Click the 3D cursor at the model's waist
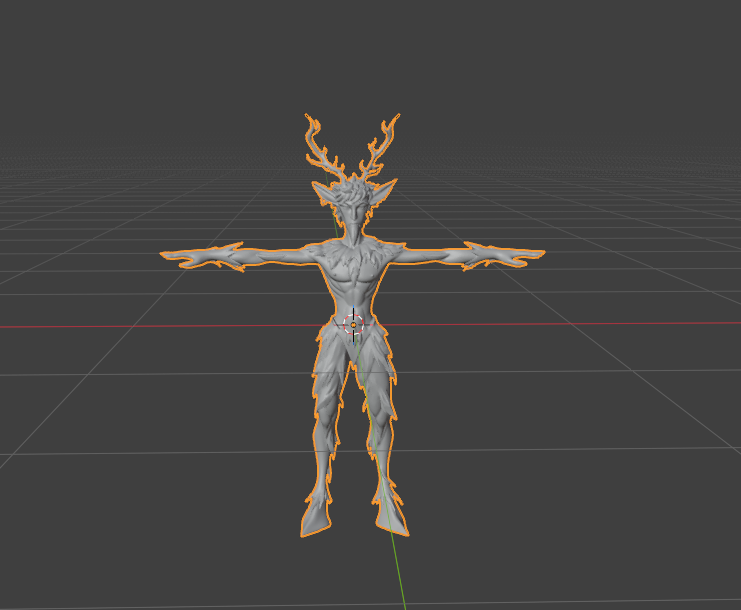 [353, 325]
